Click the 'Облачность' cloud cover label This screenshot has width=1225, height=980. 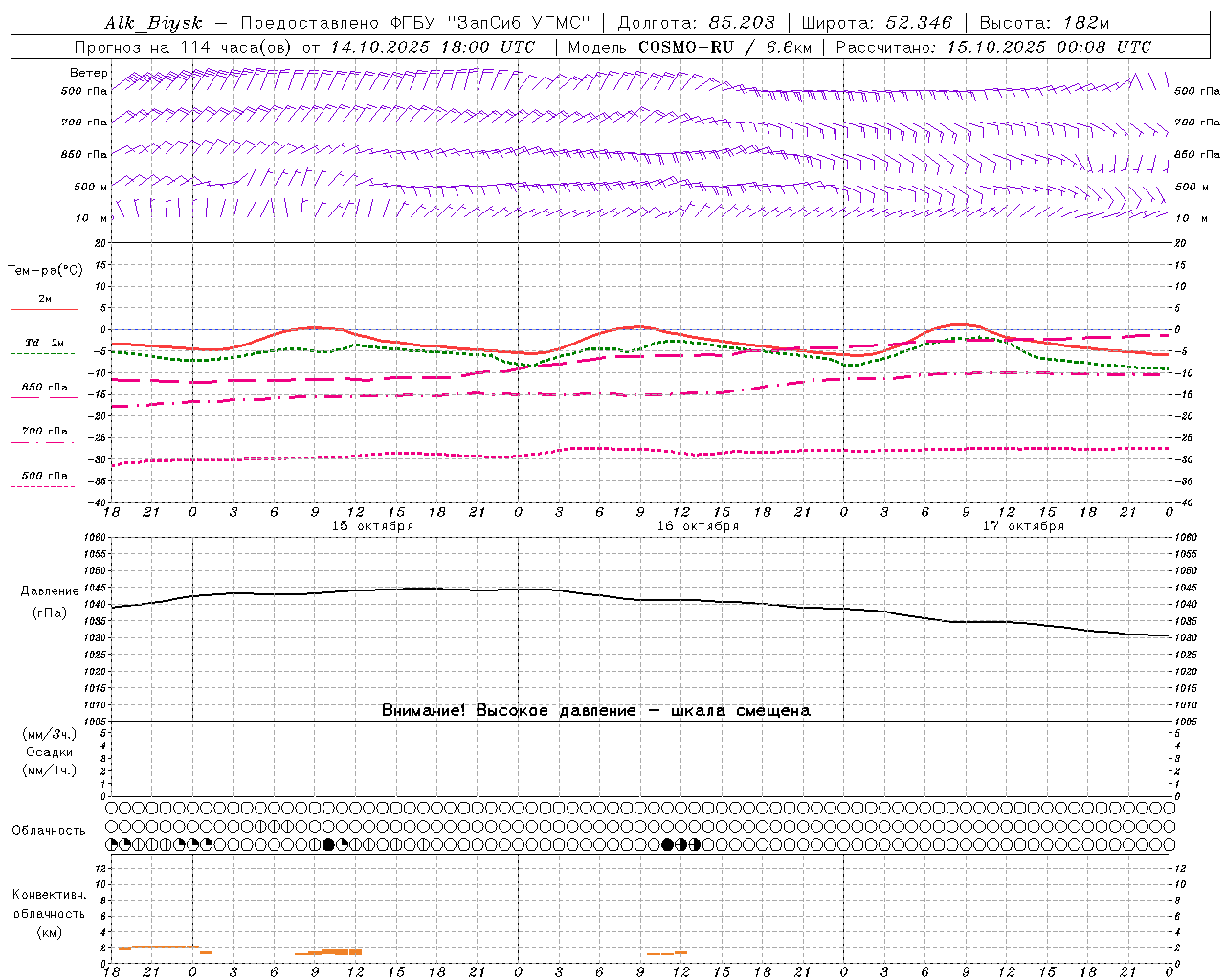click(x=49, y=831)
